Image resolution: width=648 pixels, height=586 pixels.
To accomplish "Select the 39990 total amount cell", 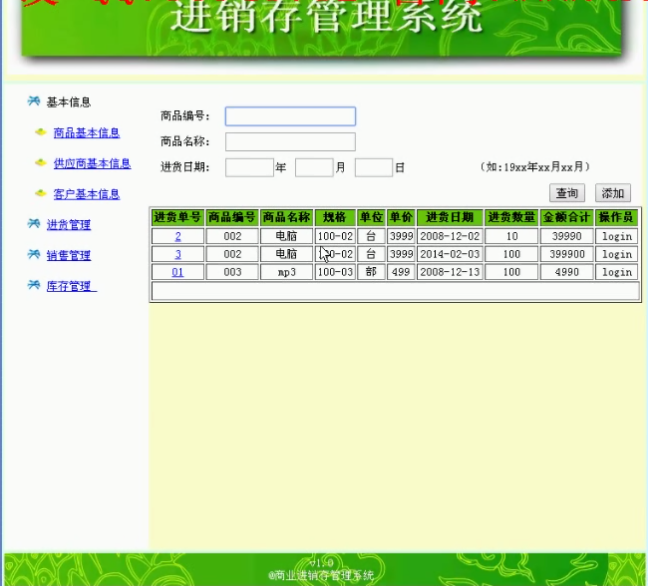I will click(x=567, y=236).
